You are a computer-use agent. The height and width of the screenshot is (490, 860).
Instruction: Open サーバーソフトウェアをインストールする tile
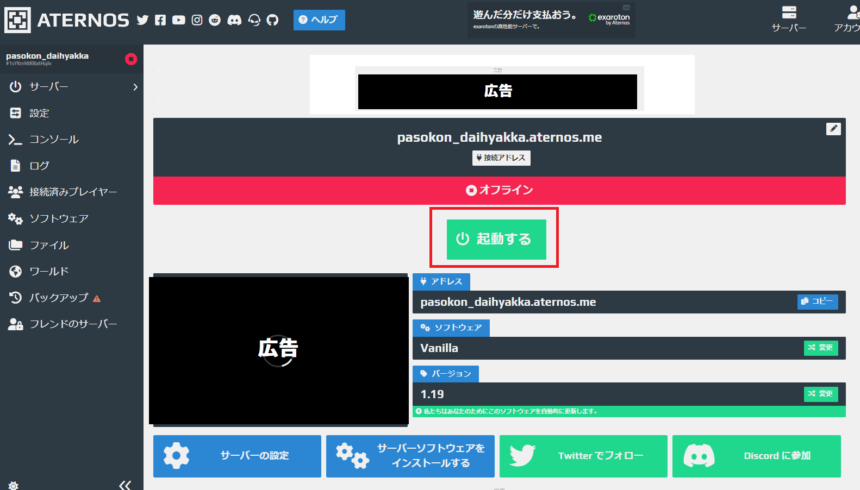410,456
